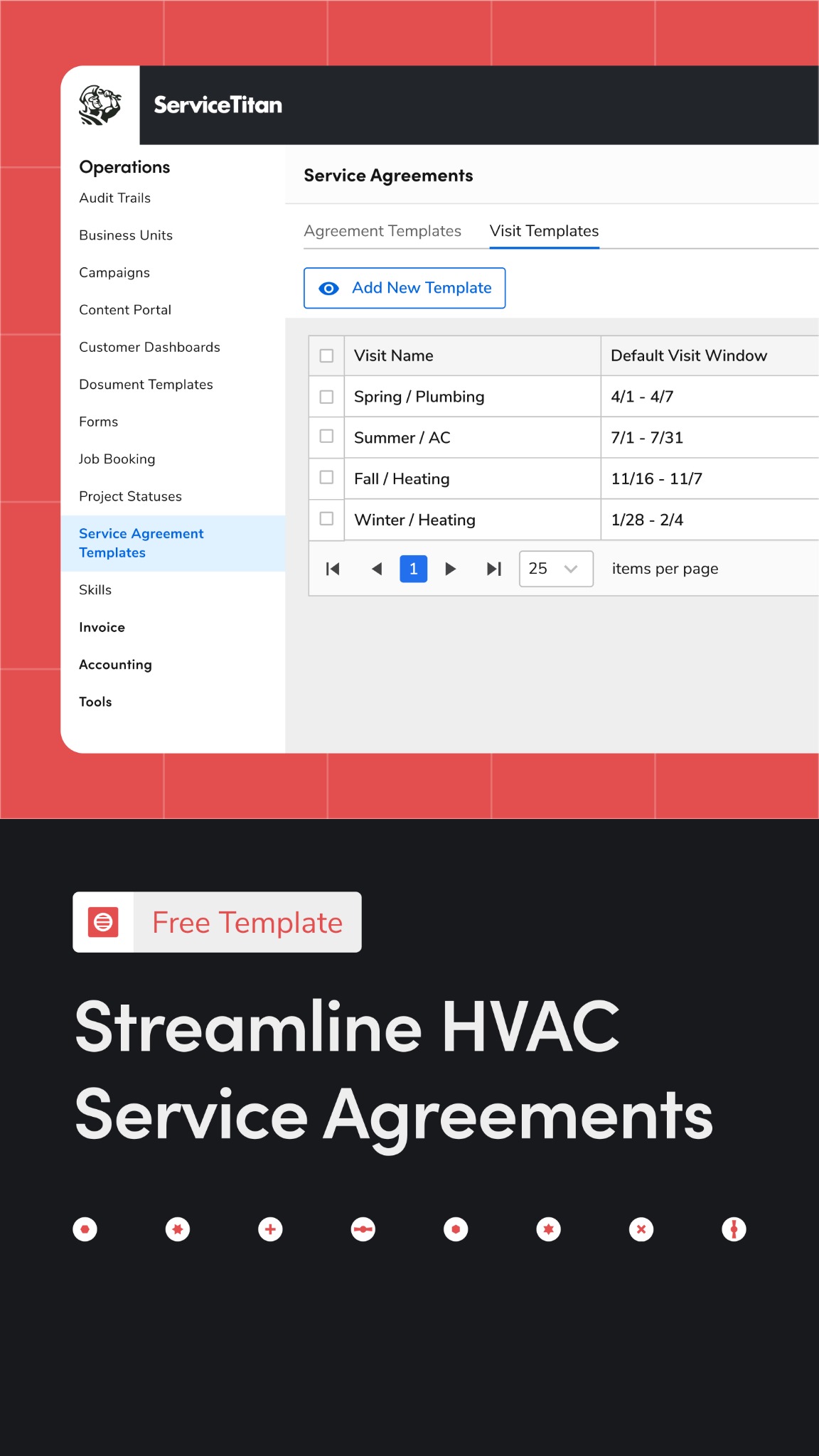Select Service Agreement Templates in sidebar

[x=173, y=543]
